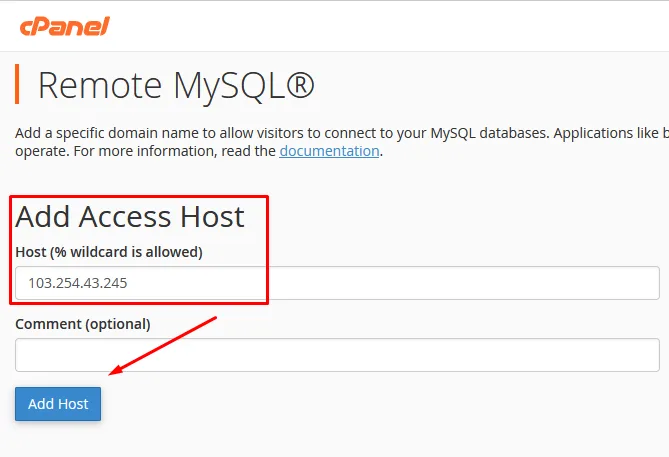Click the word "Remote" in the title
669x457 pixels.
(100, 85)
